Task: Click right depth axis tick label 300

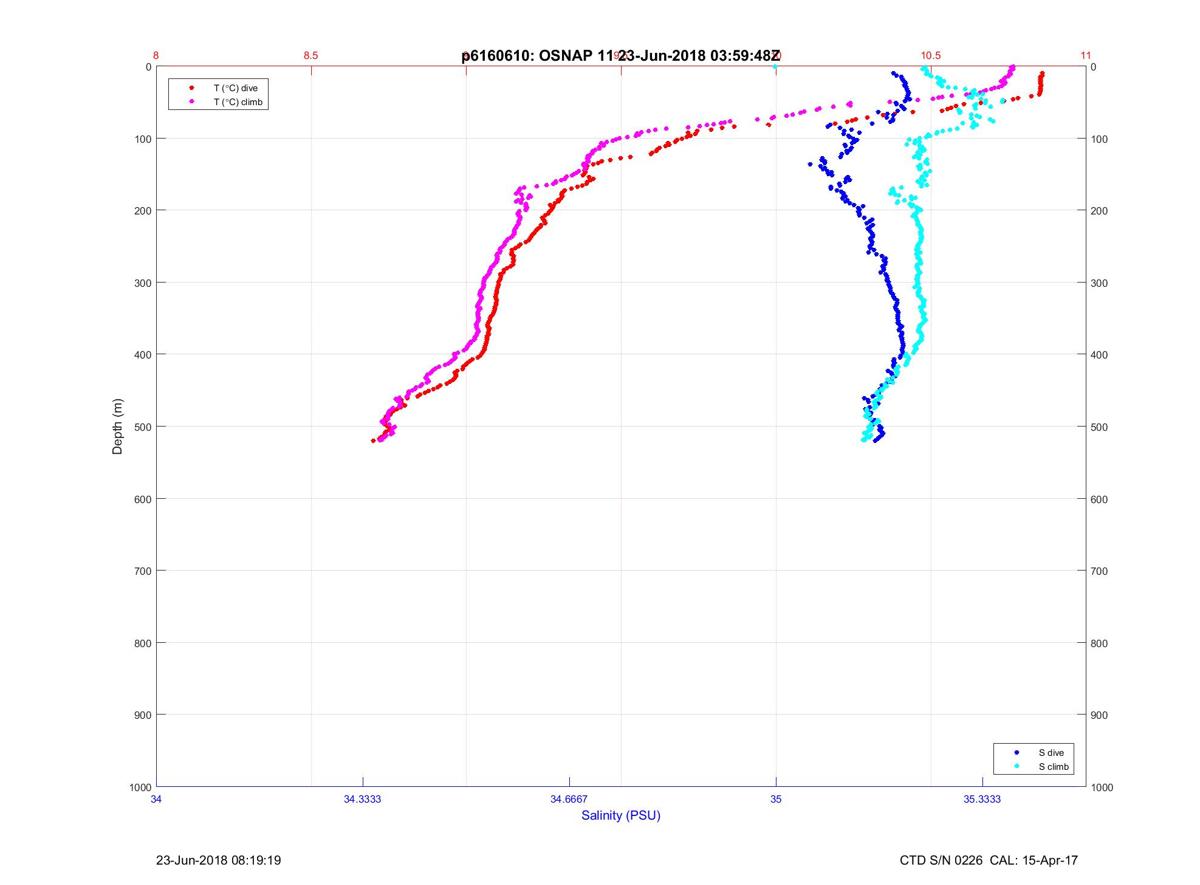Action: pyautogui.click(x=1099, y=283)
